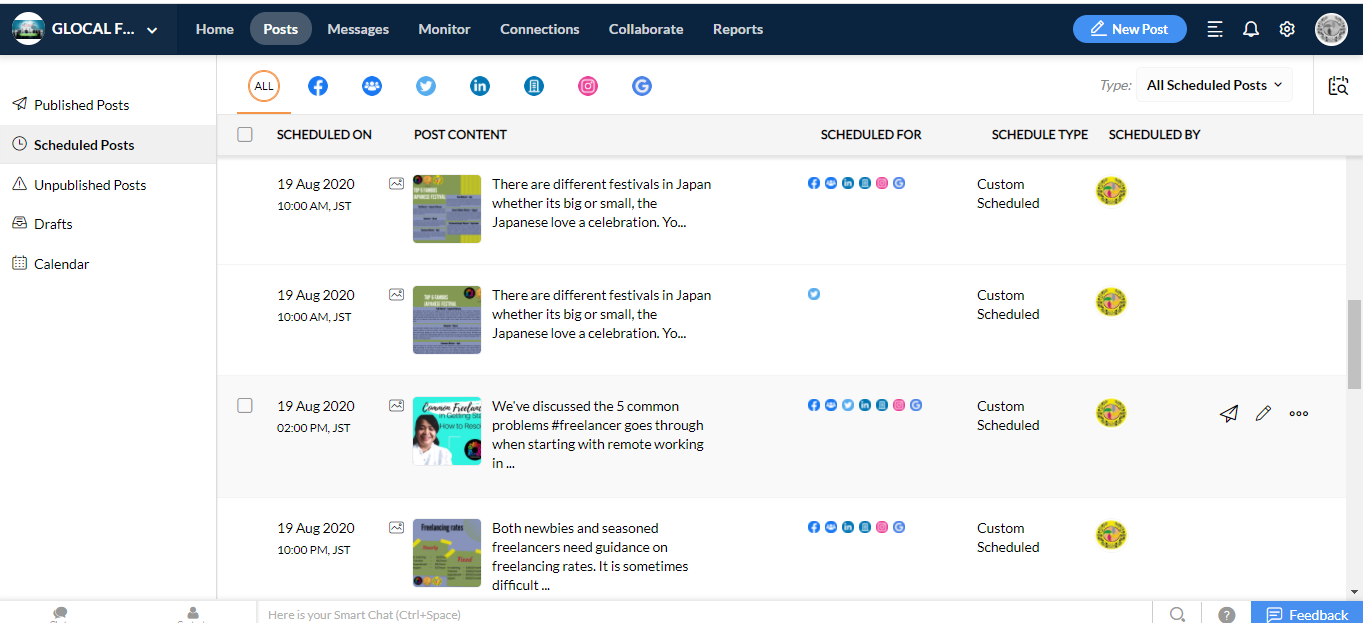The height and width of the screenshot is (634, 1366).
Task: Click the pencil edit post icon
Action: click(1263, 414)
